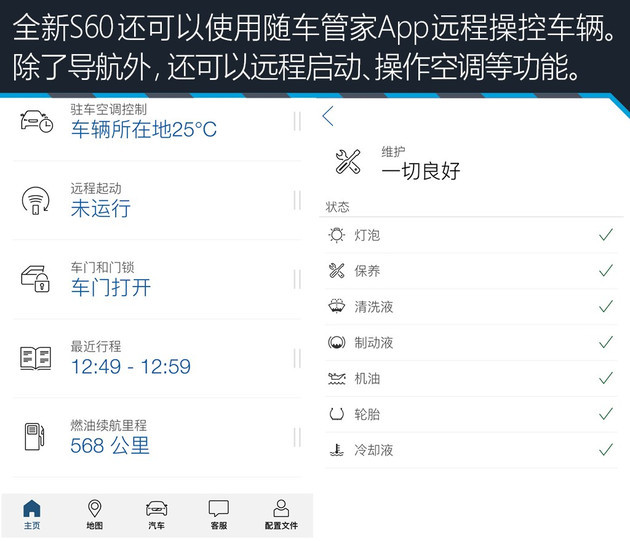Tap the 一切良好 maintenance summary text
Viewport: 630px width, 541px height.
click(x=421, y=171)
